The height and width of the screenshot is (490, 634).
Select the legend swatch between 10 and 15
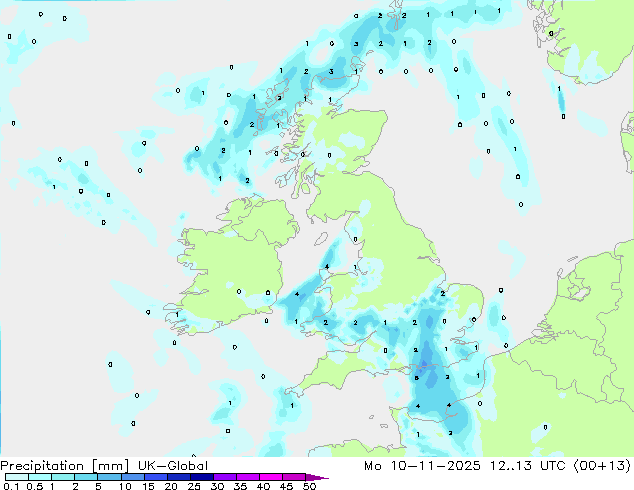tap(133, 477)
